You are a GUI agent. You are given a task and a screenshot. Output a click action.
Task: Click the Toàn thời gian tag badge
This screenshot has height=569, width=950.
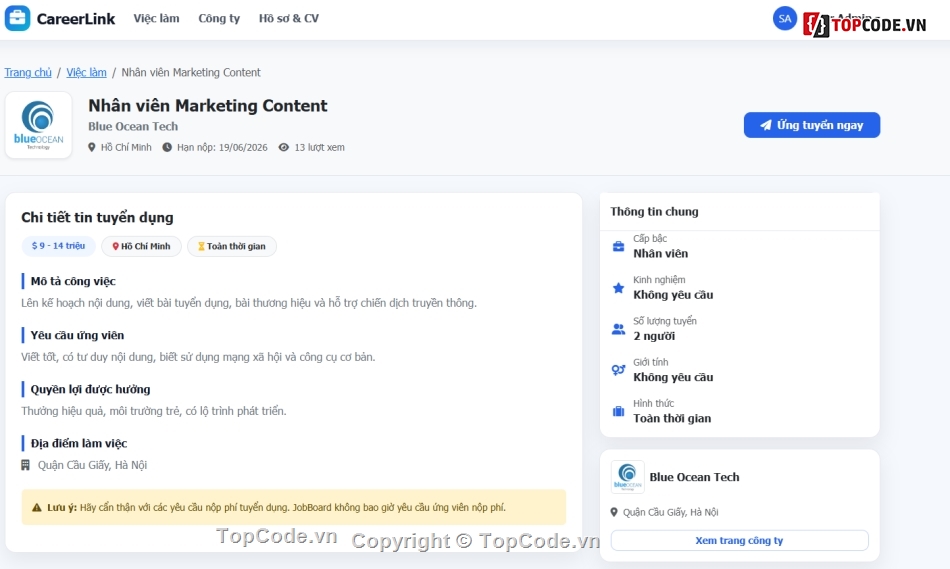(x=231, y=246)
